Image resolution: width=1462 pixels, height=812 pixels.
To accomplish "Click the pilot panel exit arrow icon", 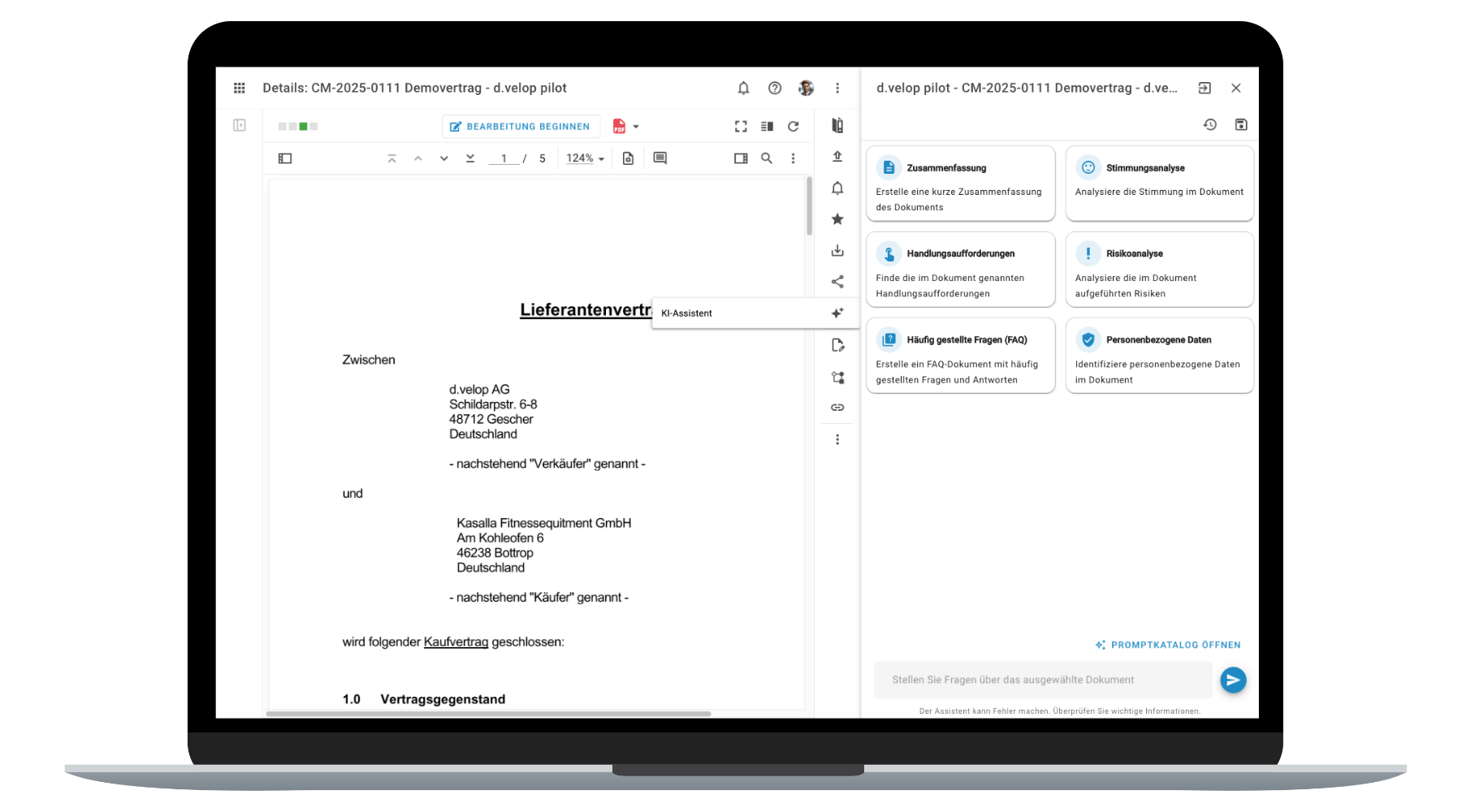I will 1205,88.
